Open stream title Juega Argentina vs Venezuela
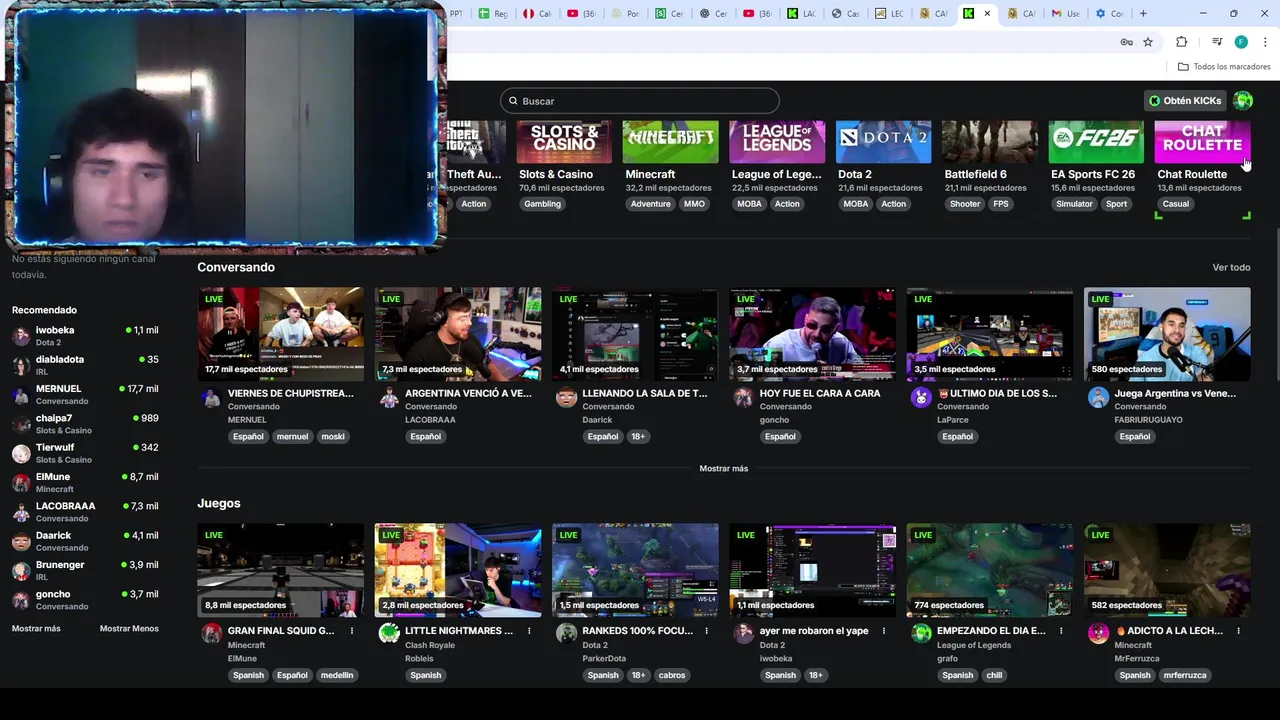Screen dimensions: 1280x720 (x=1175, y=394)
